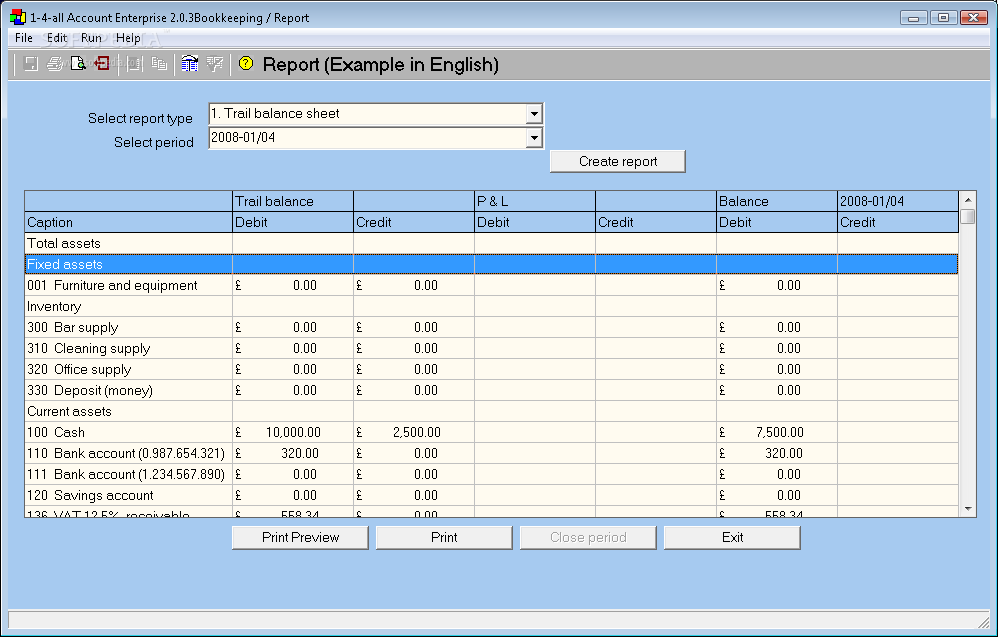The image size is (998, 637).
Task: Open the File menu
Action: [24, 38]
